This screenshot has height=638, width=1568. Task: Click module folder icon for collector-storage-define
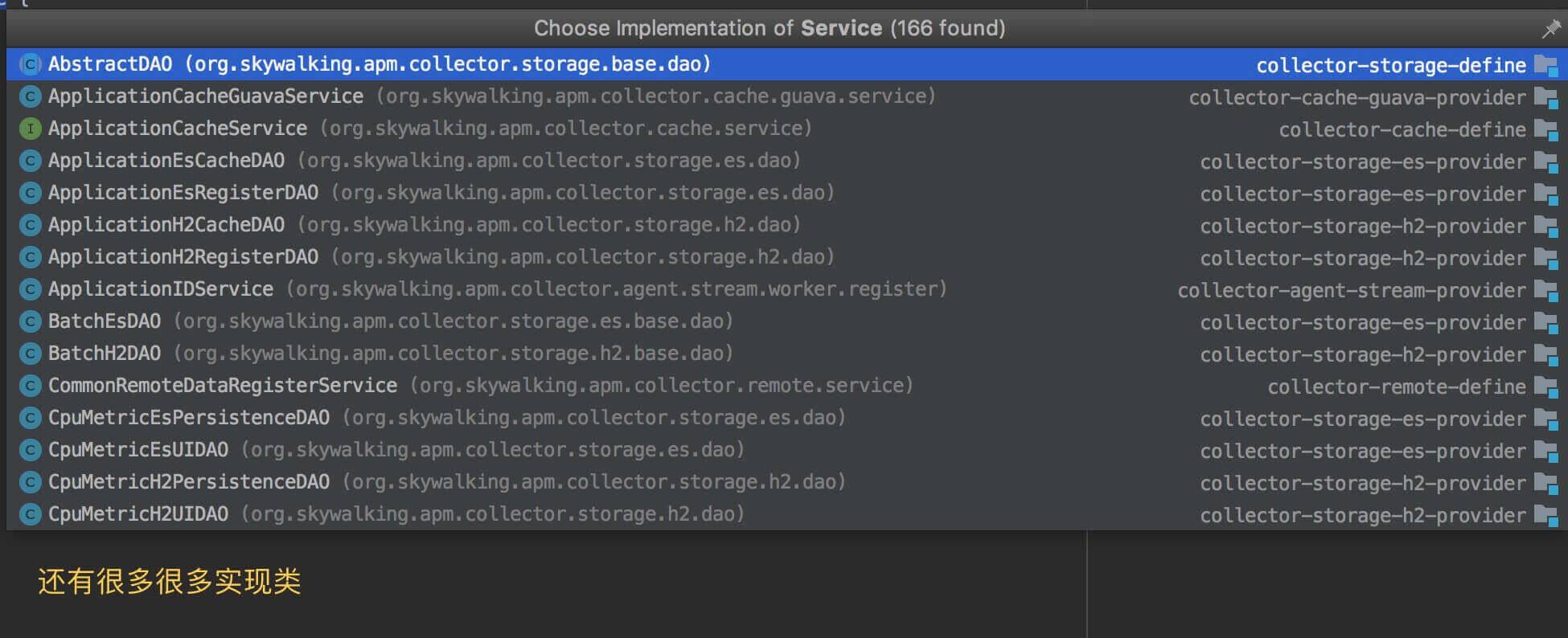1545,65
